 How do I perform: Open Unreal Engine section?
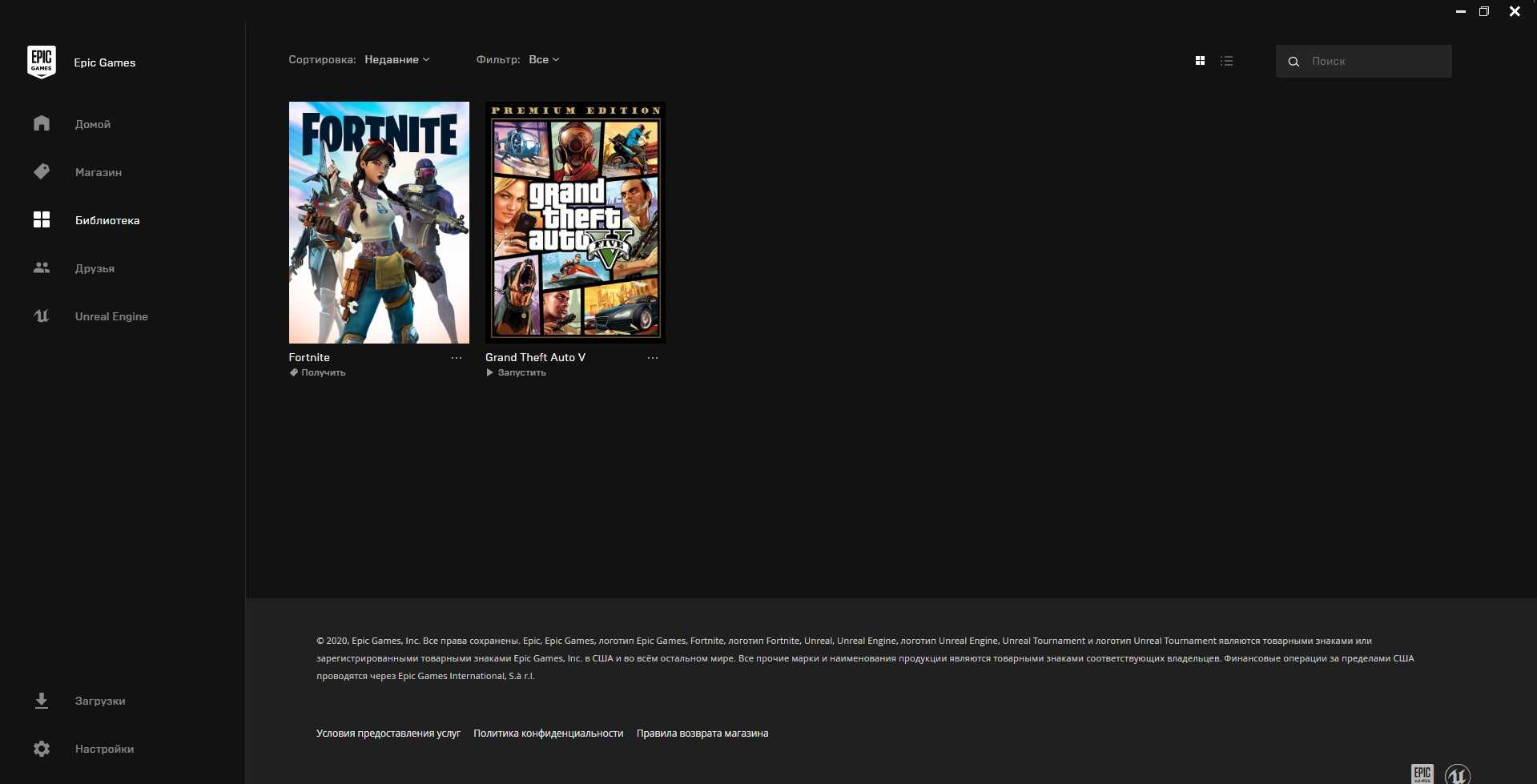tap(111, 316)
